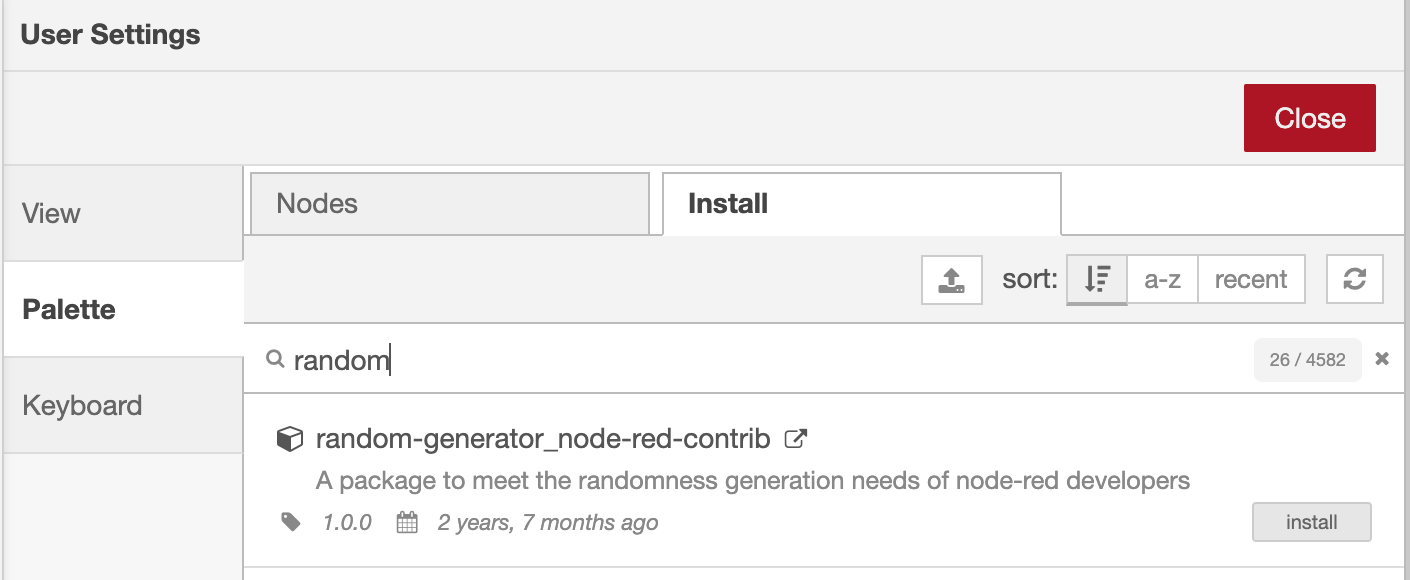Click the package cube icon of random-generator
This screenshot has height=580, width=1410.
289,439
